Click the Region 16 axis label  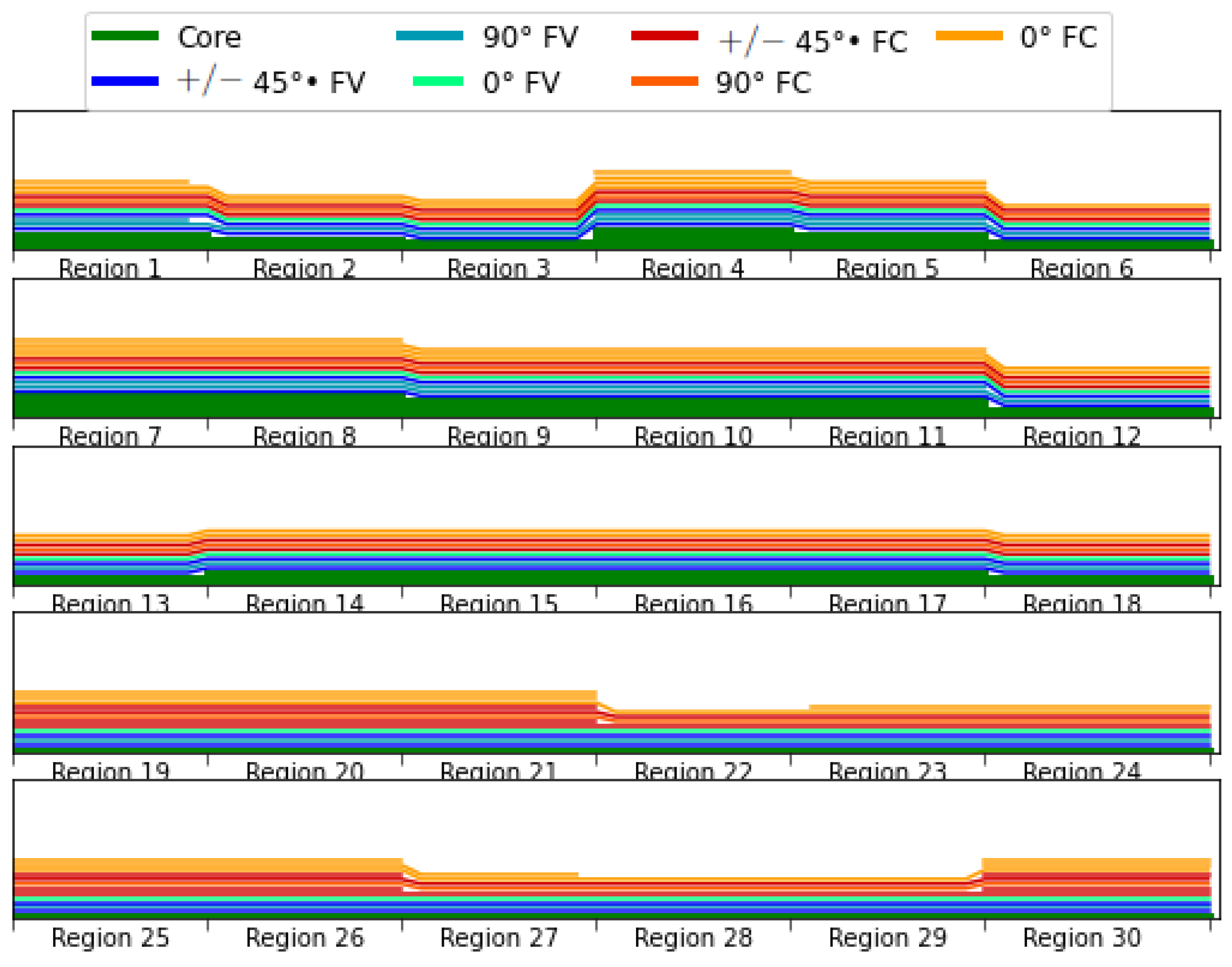(x=692, y=603)
